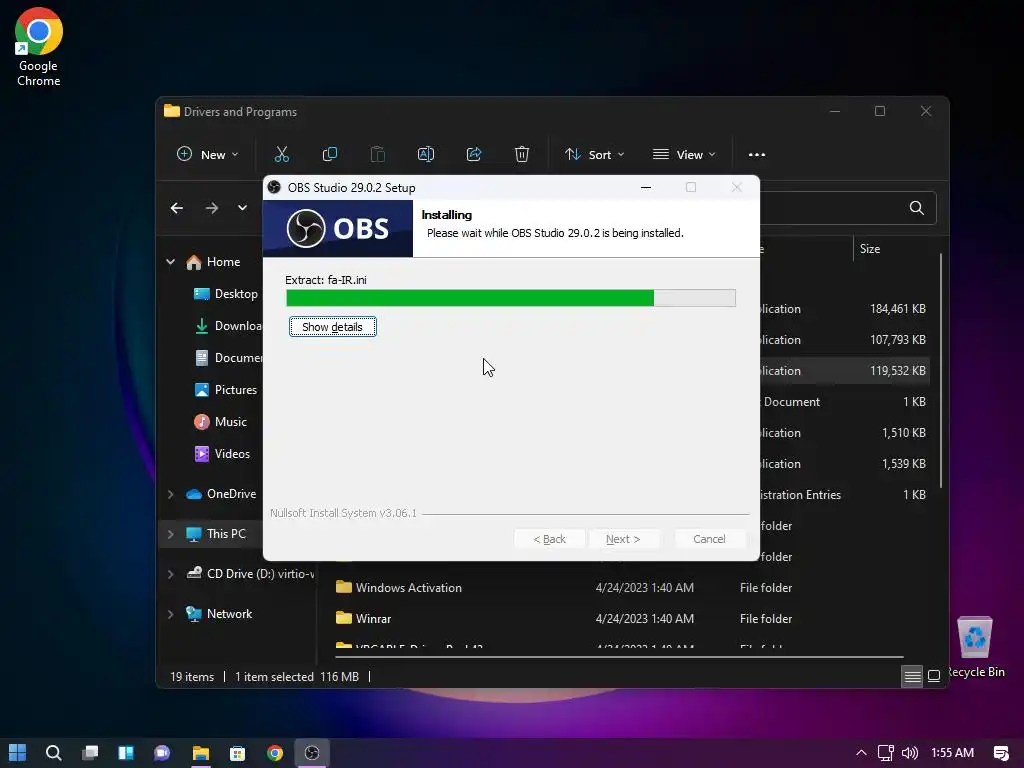Go forward with Explorer forward arrow
Viewport: 1024px width, 768px height.
point(212,208)
